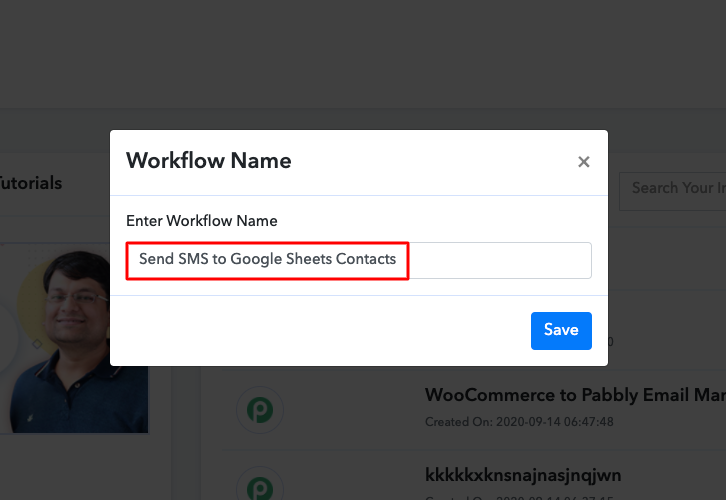726x500 pixels.
Task: Click the 'Created On: 2020-09-14 06:47:48' text
Action: point(519,422)
